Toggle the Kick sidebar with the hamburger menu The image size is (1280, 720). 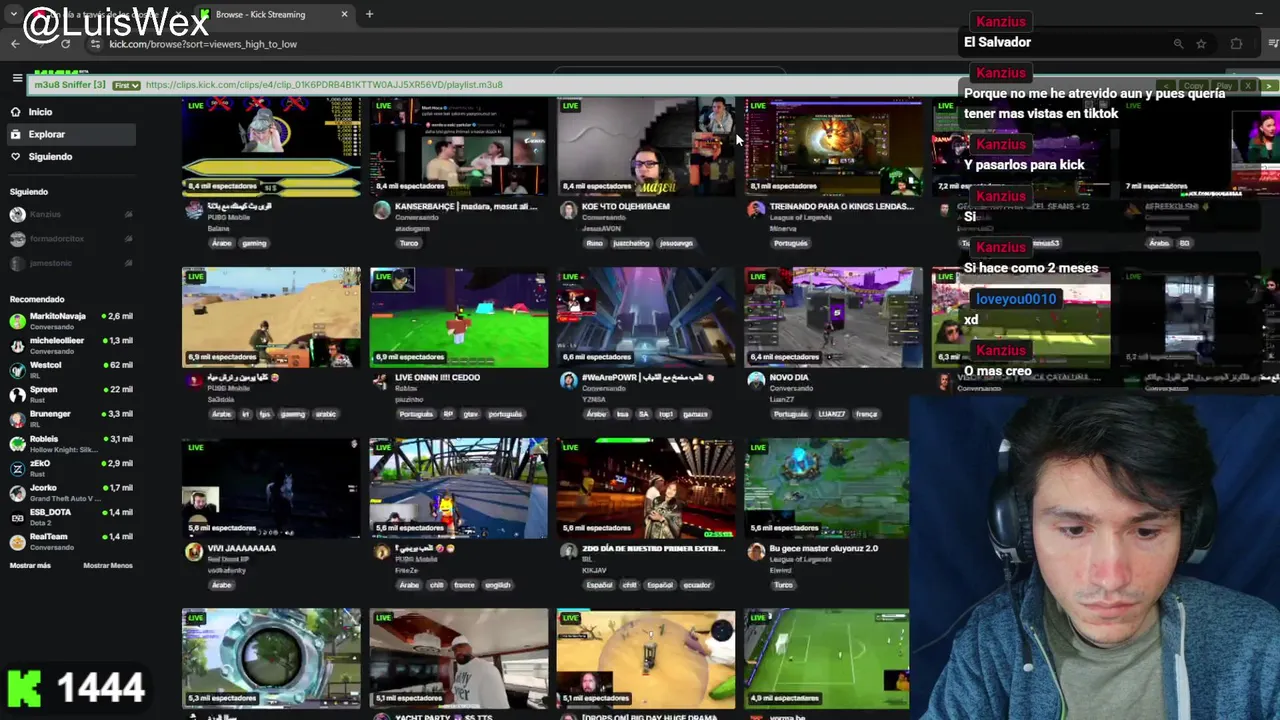pyautogui.click(x=17, y=78)
